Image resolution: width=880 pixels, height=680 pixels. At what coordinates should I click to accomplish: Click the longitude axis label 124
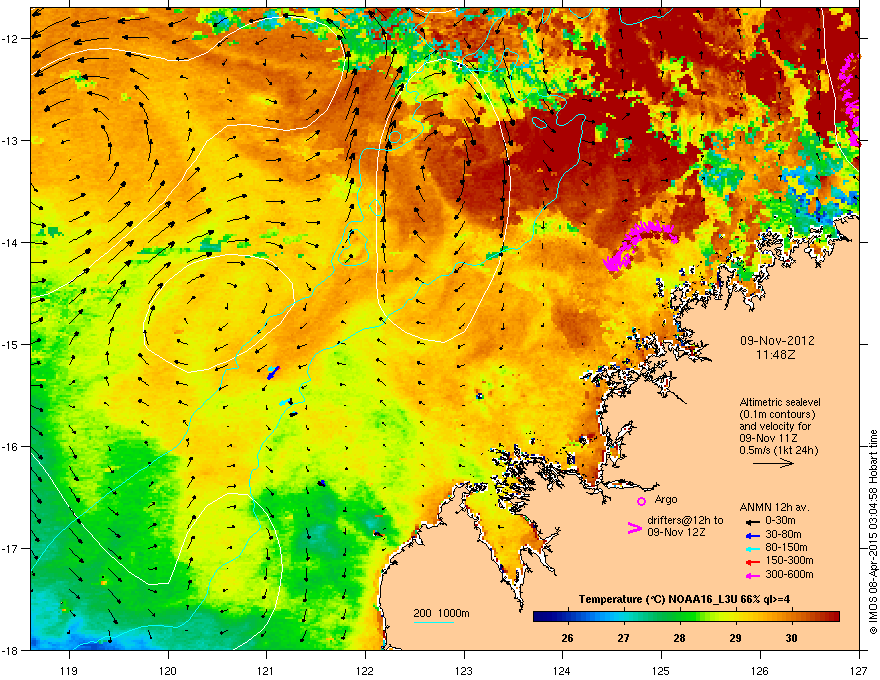pyautogui.click(x=562, y=670)
